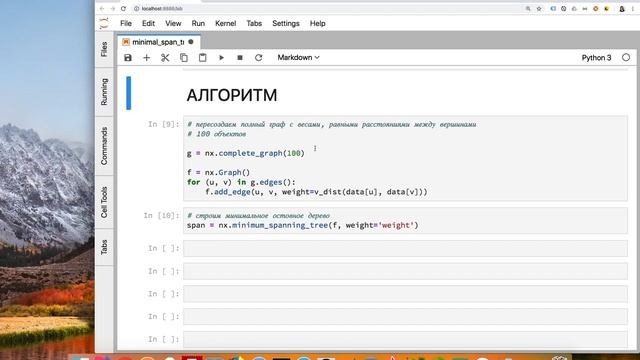Viewport: 640px width, 360px height.
Task: Open the Tabs menu
Action: pos(254,23)
